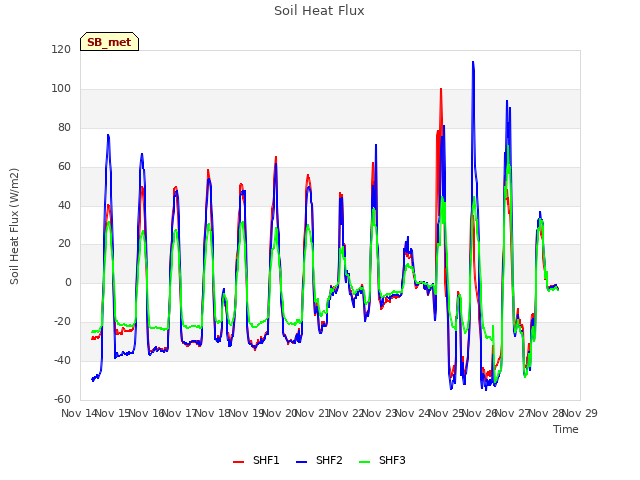Click the red SHF1 peak reaching 100
Image resolution: width=640 pixels, height=480 pixels.
[x=441, y=89]
